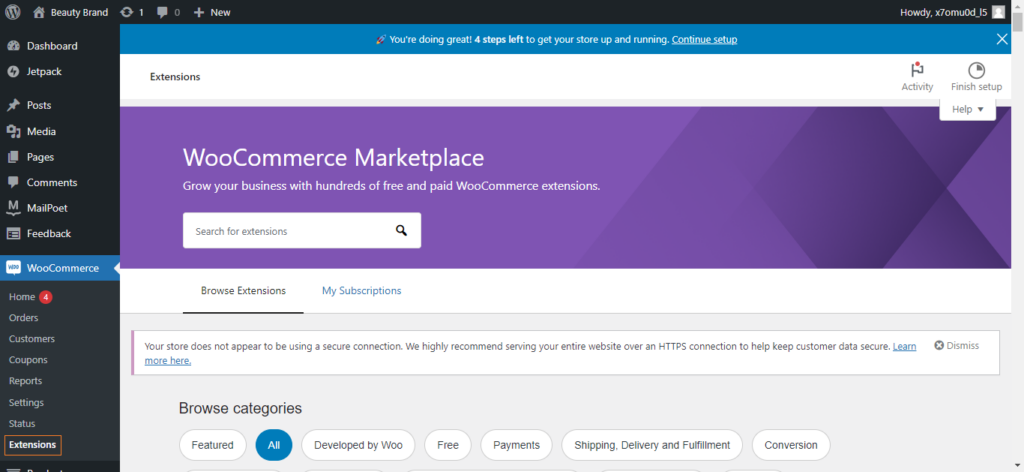Dismiss the secure connection notice
The image size is (1024, 472).
pyautogui.click(x=957, y=345)
